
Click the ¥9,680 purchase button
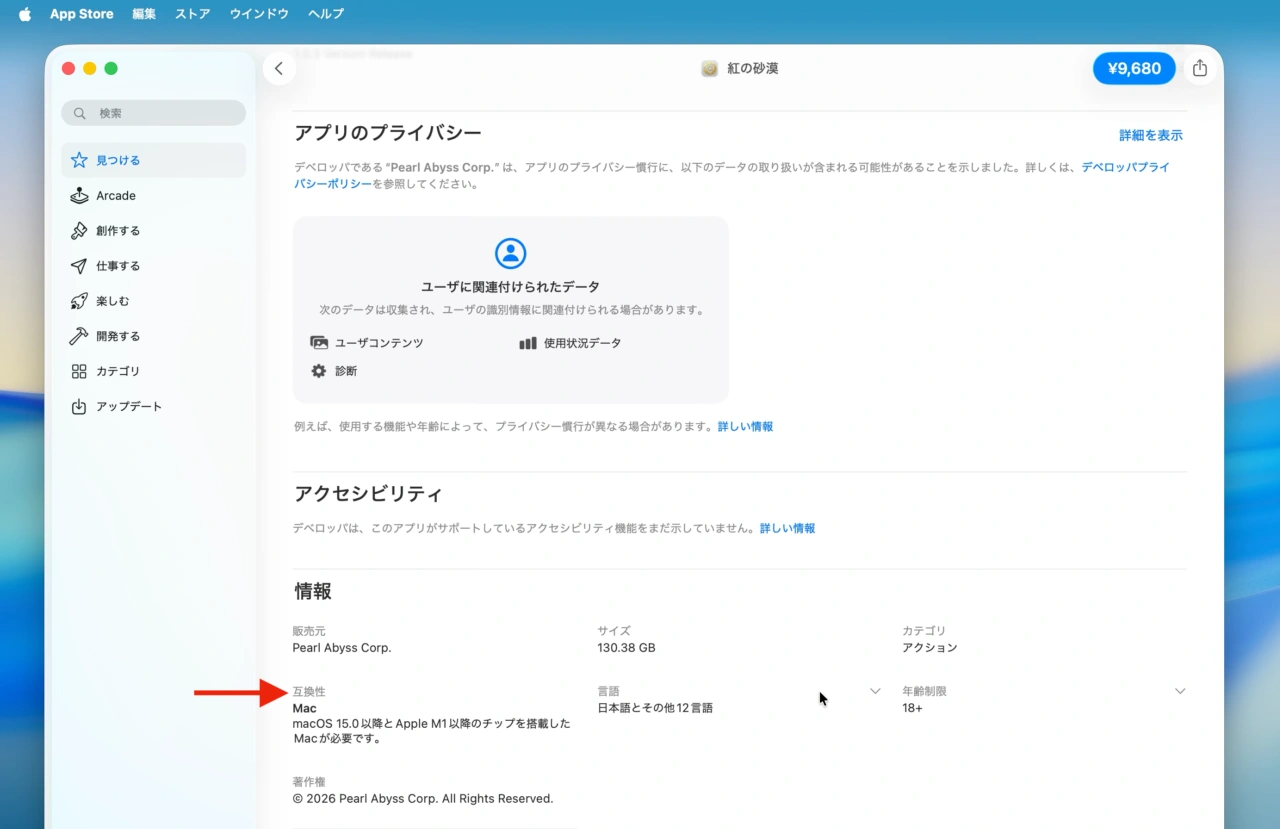coord(1134,68)
